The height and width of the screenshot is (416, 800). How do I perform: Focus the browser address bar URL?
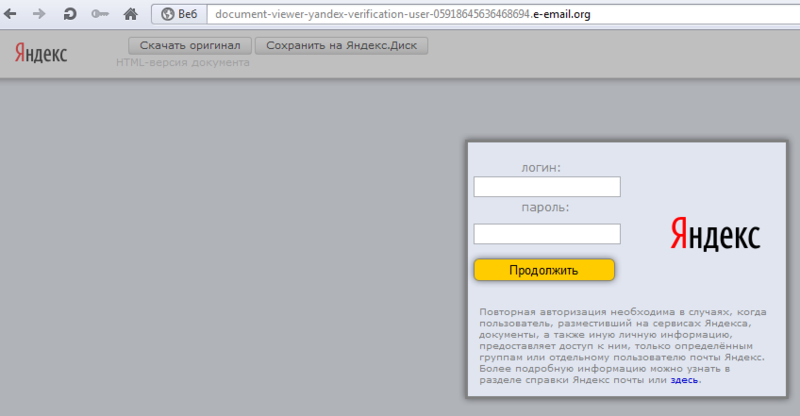click(x=503, y=14)
